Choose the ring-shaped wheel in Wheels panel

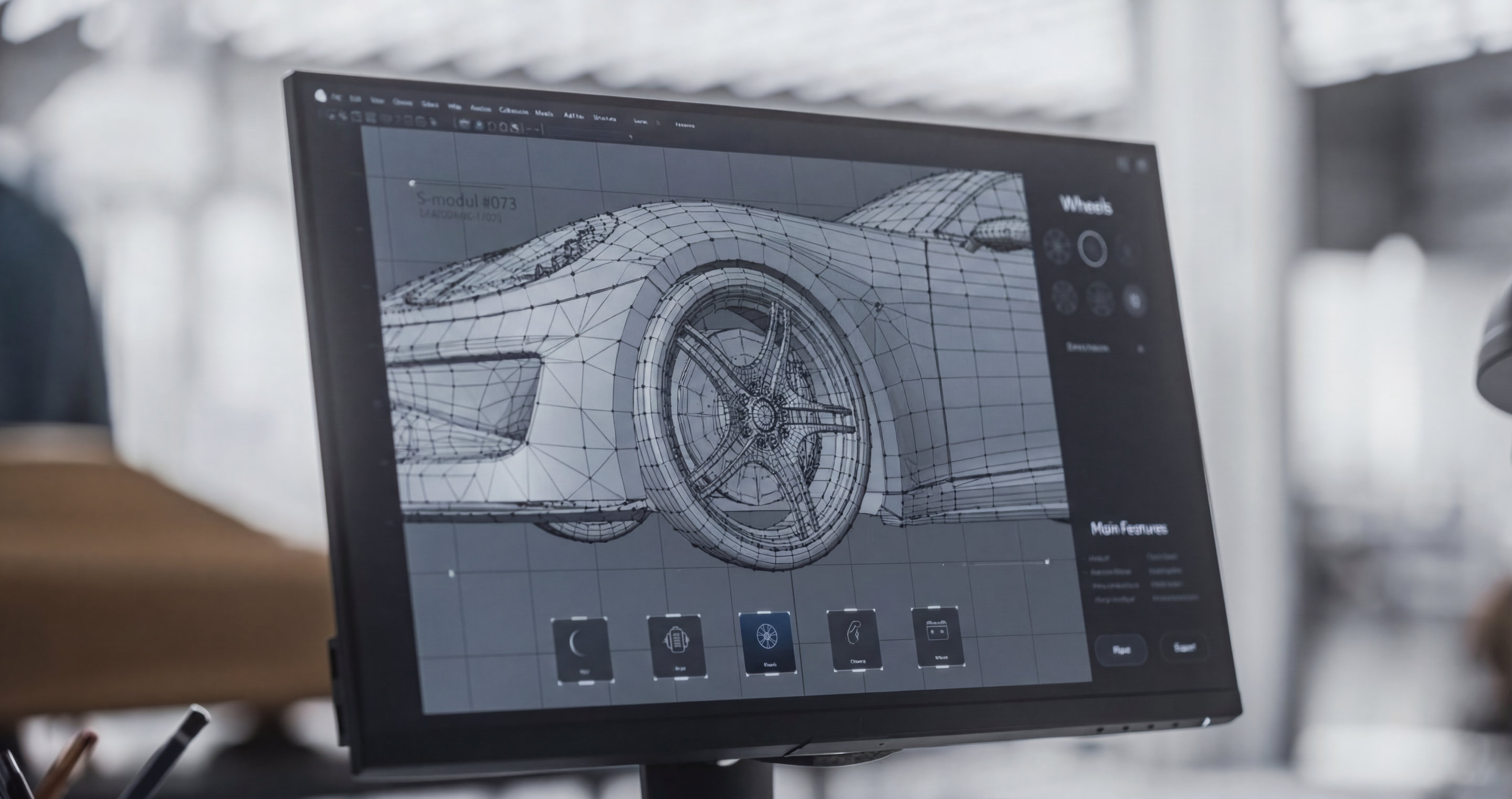click(x=1092, y=248)
